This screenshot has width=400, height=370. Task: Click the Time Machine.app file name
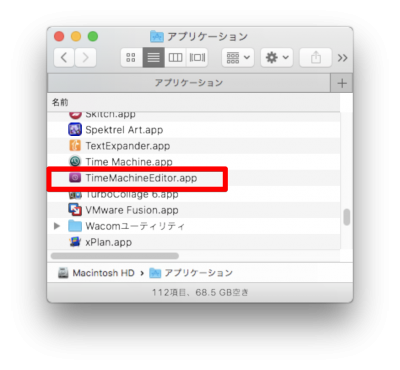pyautogui.click(x=129, y=162)
